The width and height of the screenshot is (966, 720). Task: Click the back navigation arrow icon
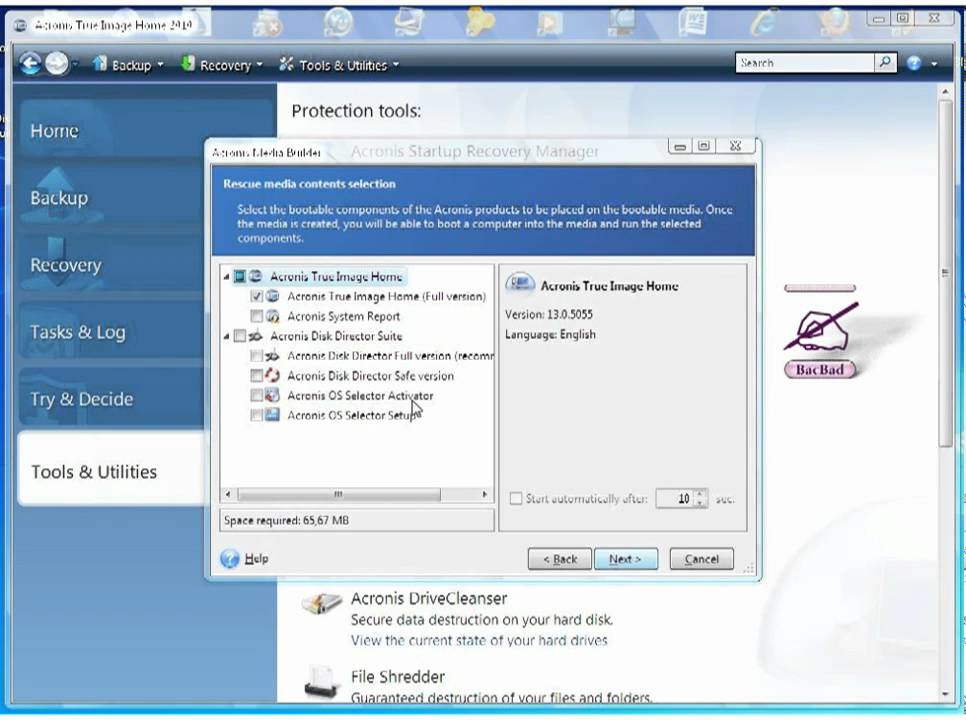pyautogui.click(x=30, y=63)
